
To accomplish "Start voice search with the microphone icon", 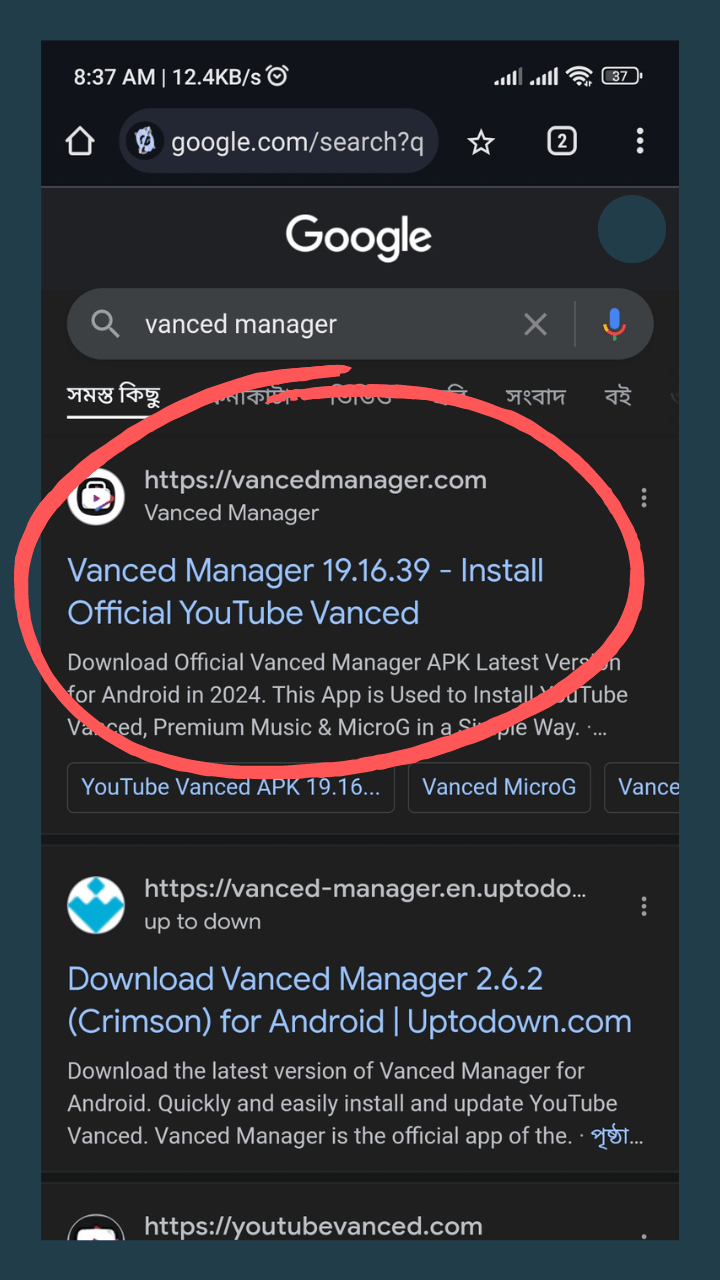I will point(614,324).
